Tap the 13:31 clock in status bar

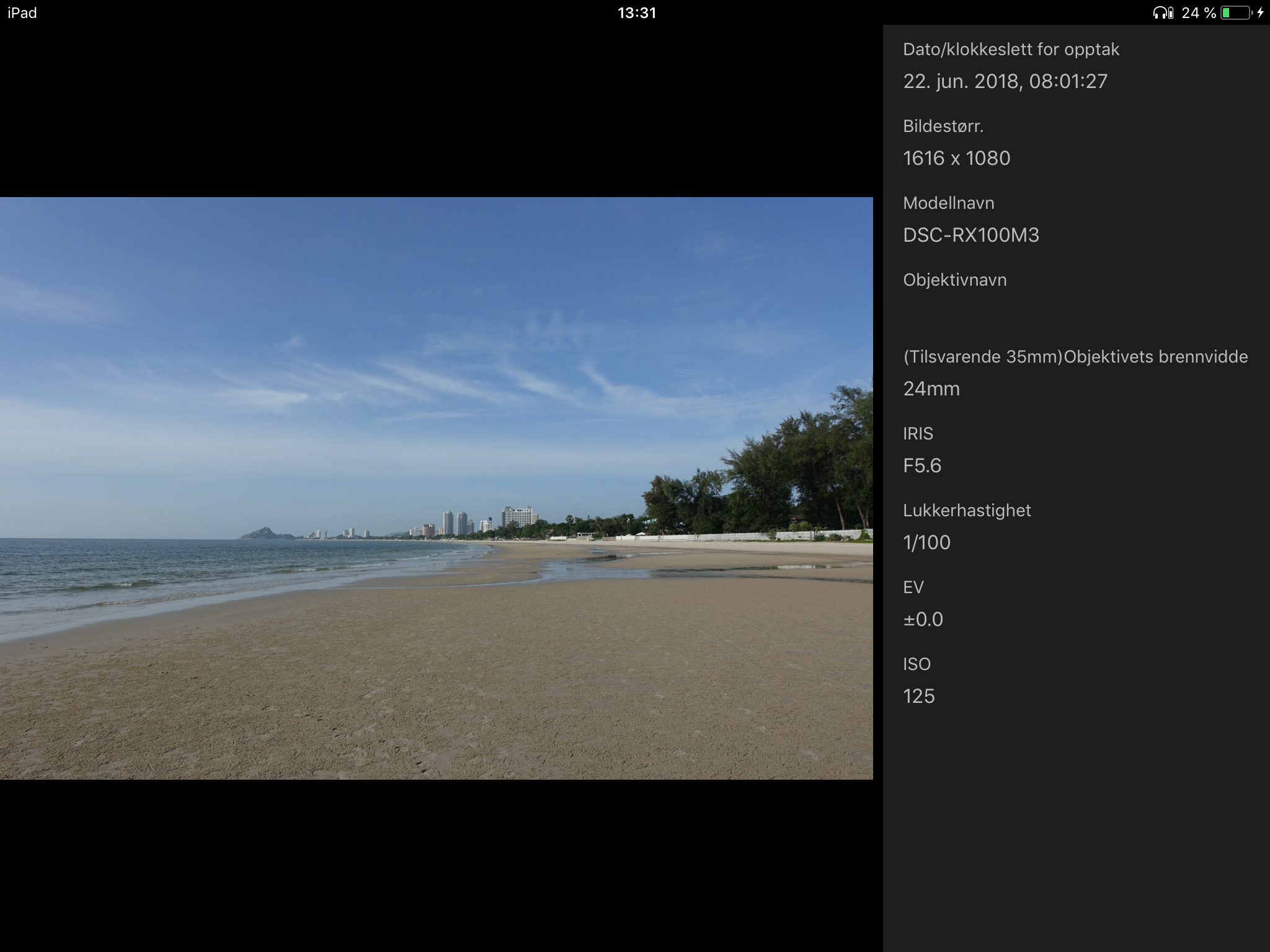[636, 13]
